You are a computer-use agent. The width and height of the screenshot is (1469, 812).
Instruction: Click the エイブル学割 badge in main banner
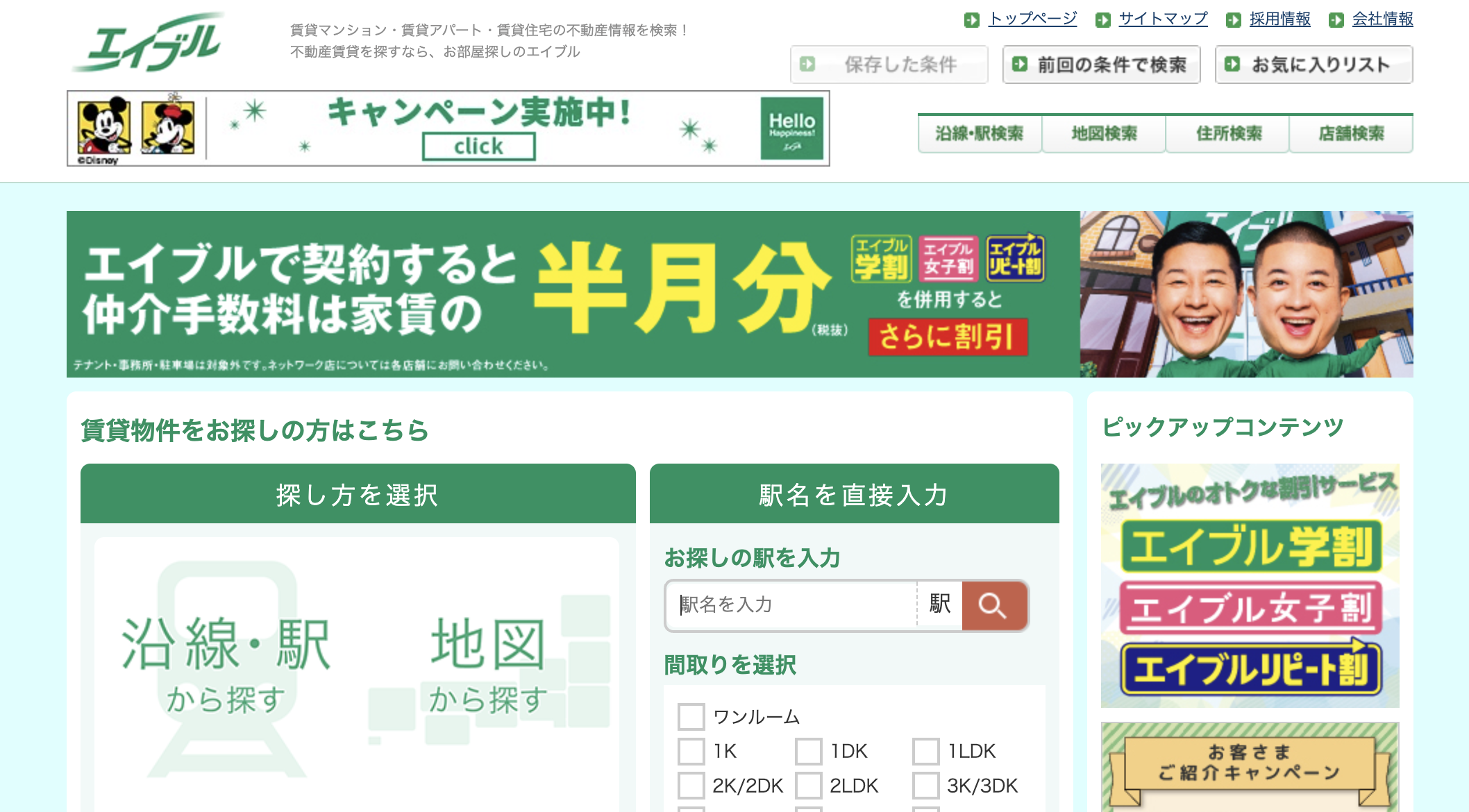pos(881,258)
